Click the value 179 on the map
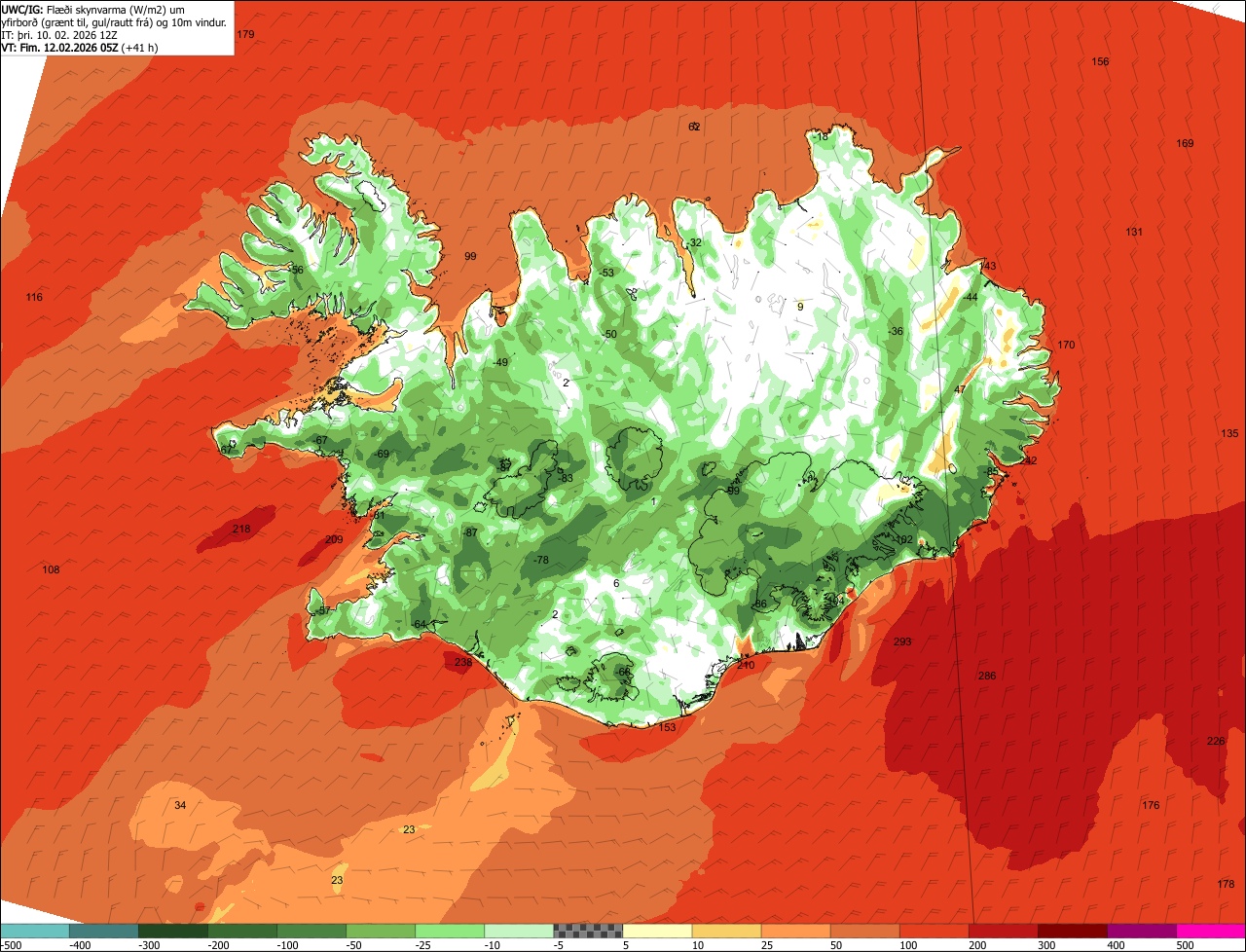Screen dimensions: 1246x952 245,34
